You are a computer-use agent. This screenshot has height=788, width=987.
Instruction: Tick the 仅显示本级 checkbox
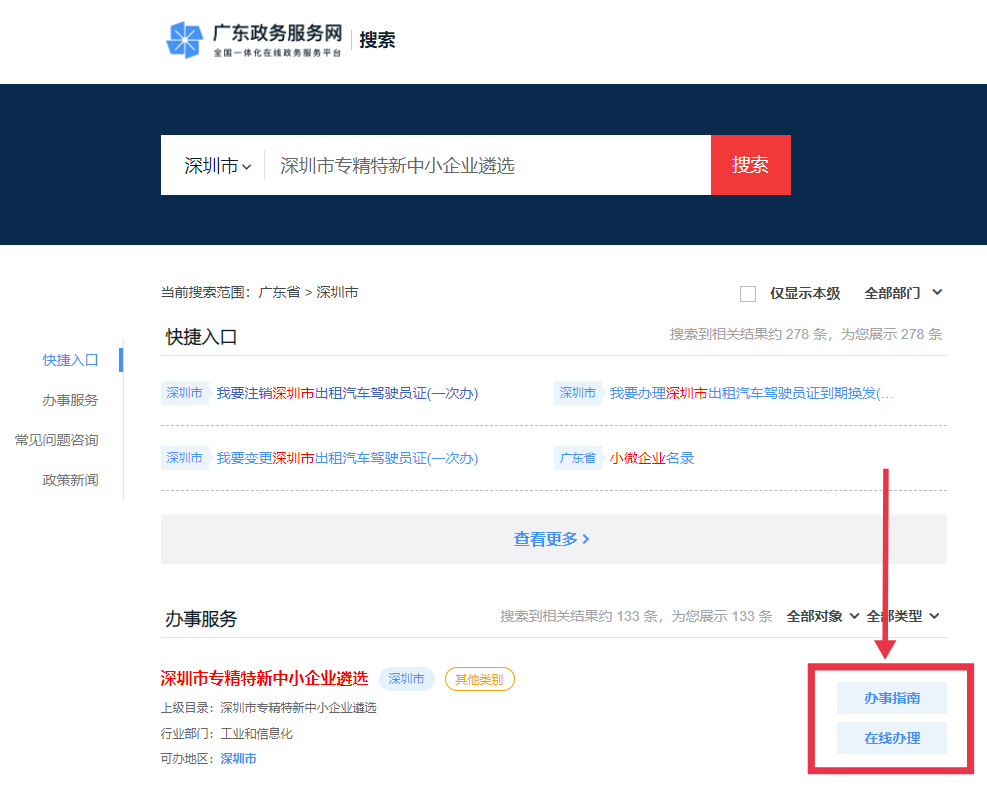pos(748,294)
